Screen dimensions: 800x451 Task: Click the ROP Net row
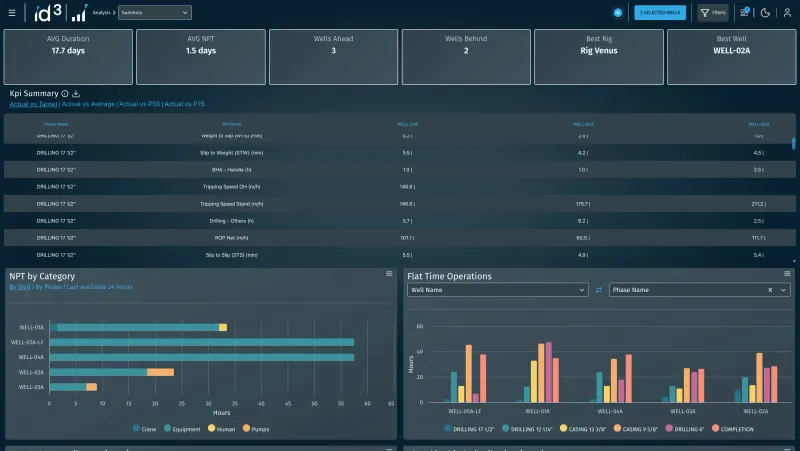pos(399,238)
